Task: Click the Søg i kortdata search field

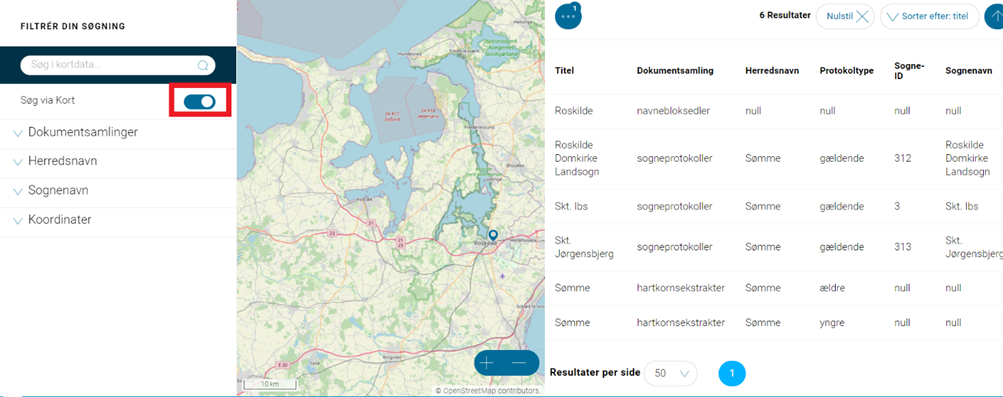Action: (118, 65)
